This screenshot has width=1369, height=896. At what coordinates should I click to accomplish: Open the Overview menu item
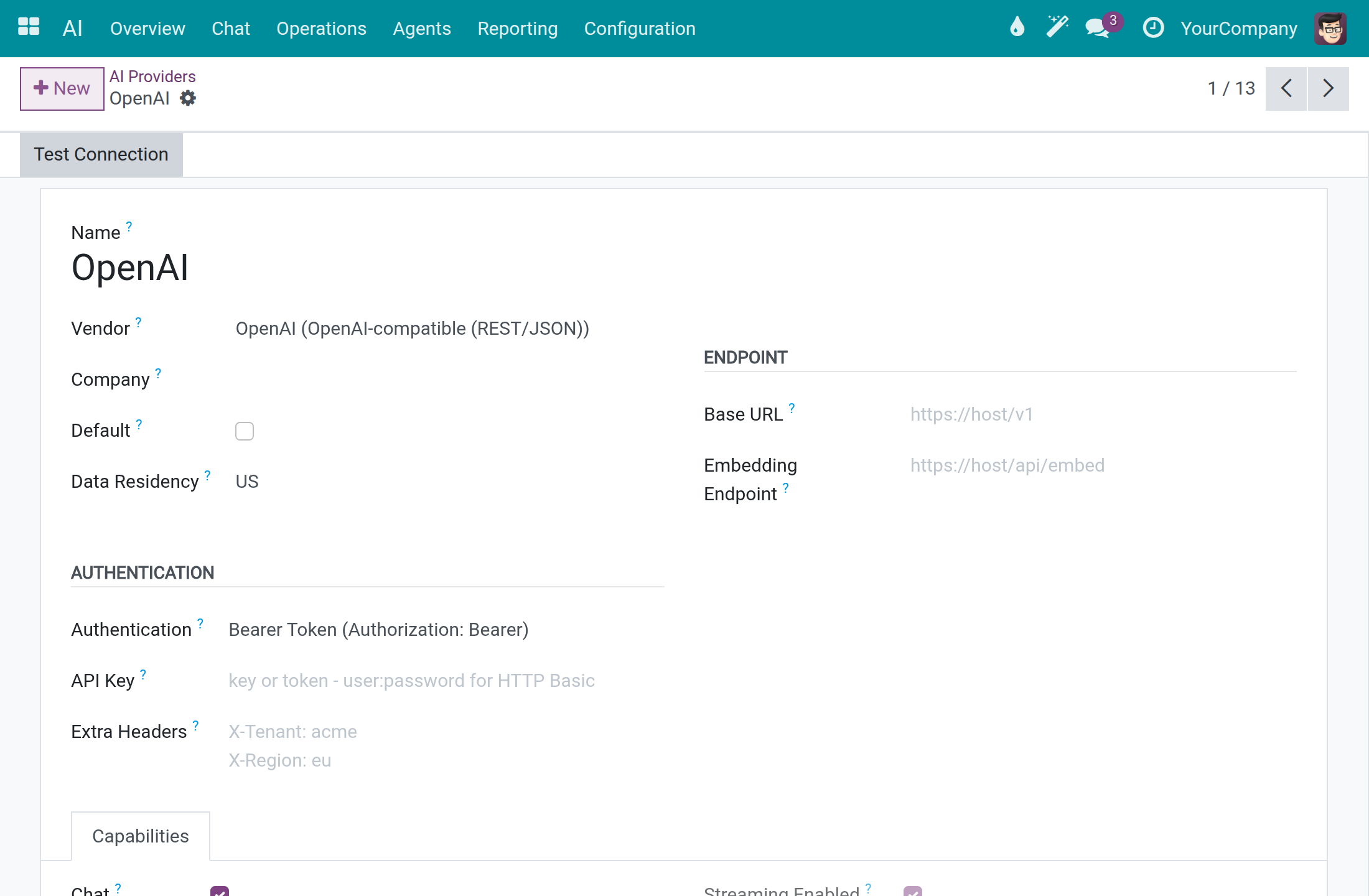(147, 29)
